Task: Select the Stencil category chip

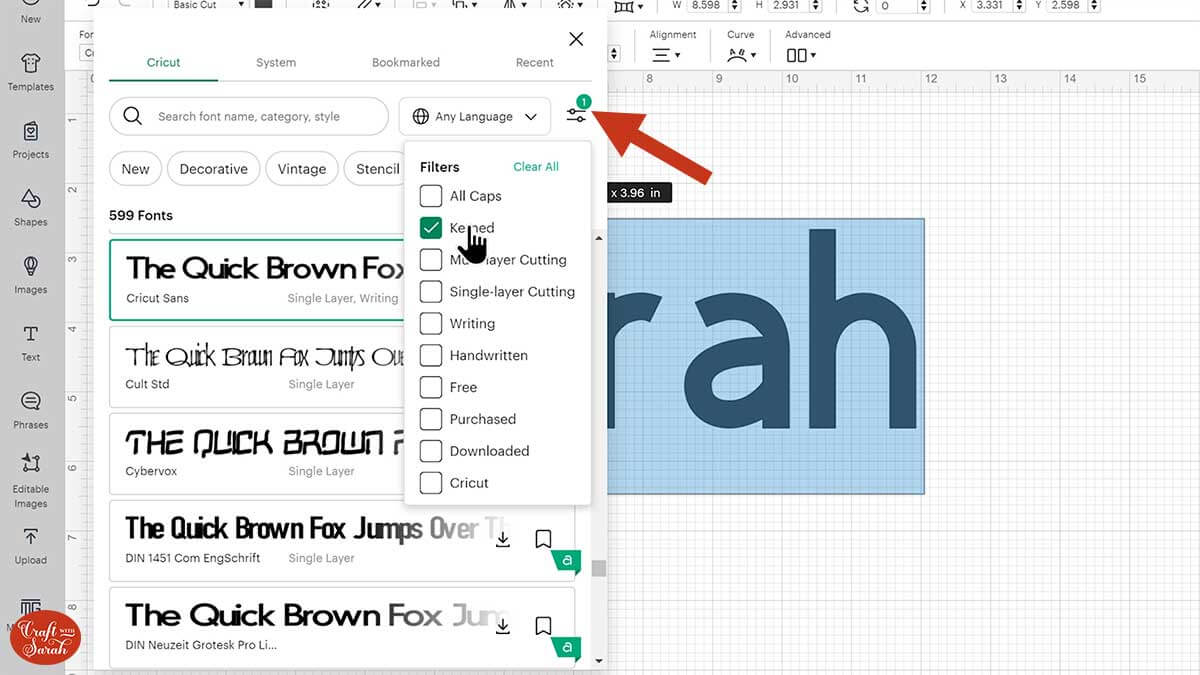Action: (375, 169)
